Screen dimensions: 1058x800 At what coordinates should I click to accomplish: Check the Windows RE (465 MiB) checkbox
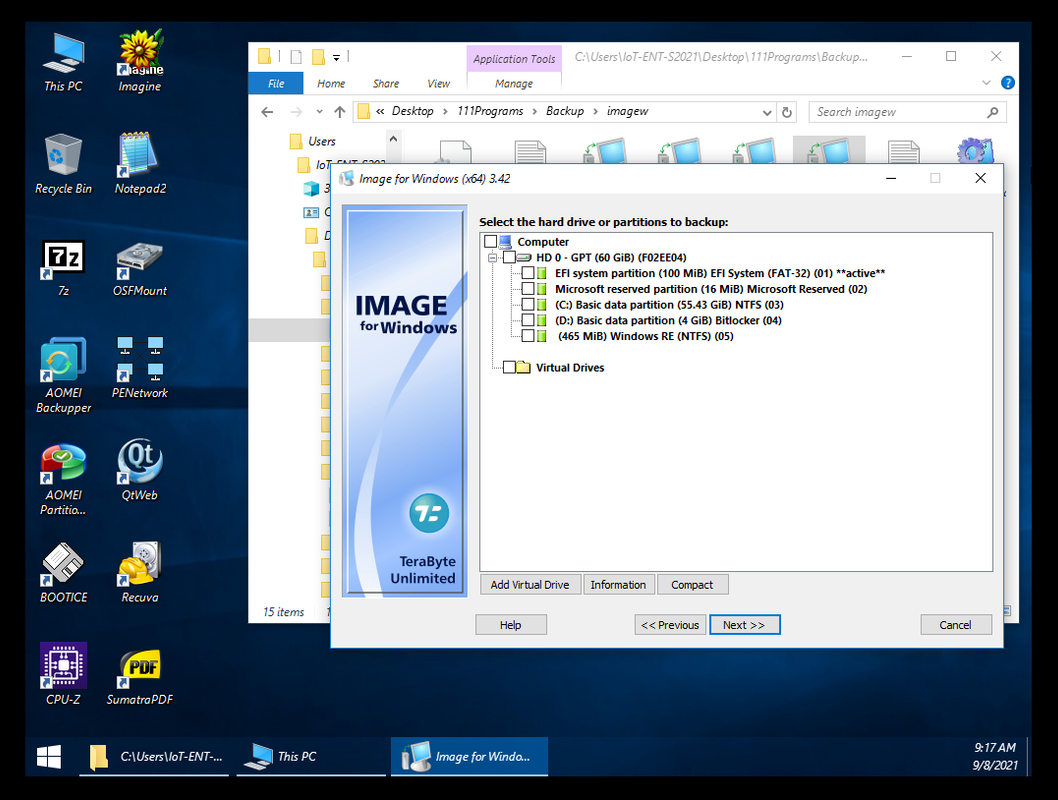click(528, 335)
